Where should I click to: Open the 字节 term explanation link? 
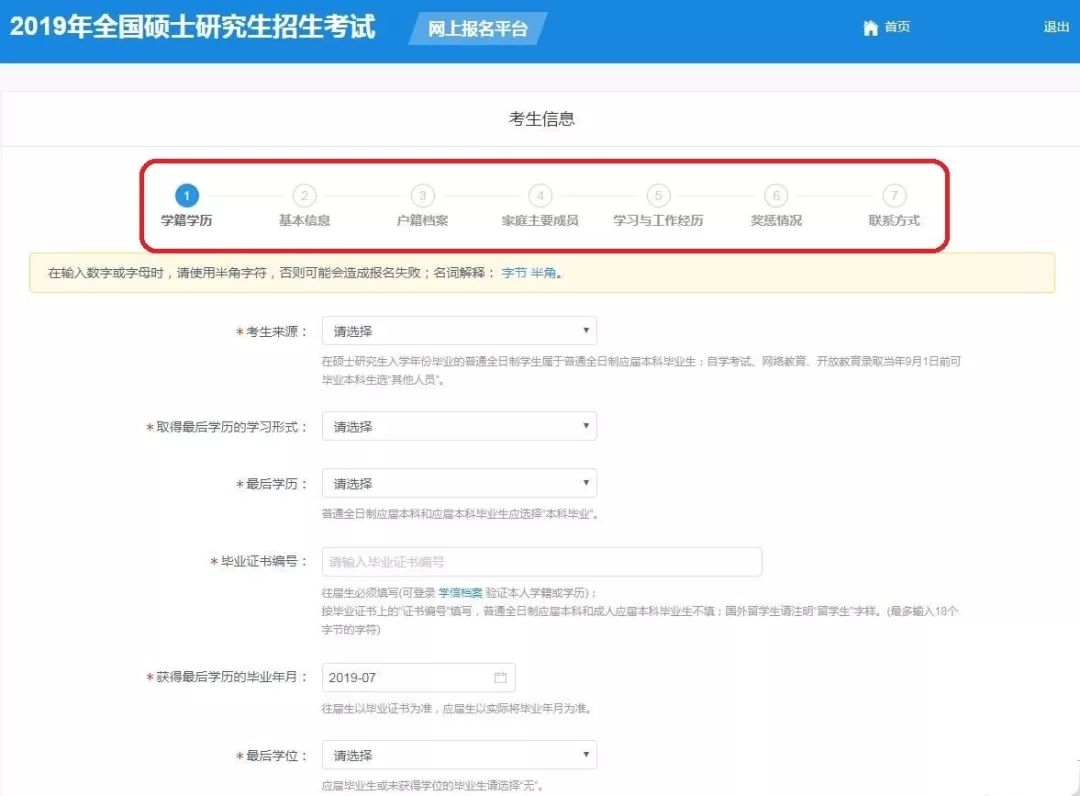513,273
